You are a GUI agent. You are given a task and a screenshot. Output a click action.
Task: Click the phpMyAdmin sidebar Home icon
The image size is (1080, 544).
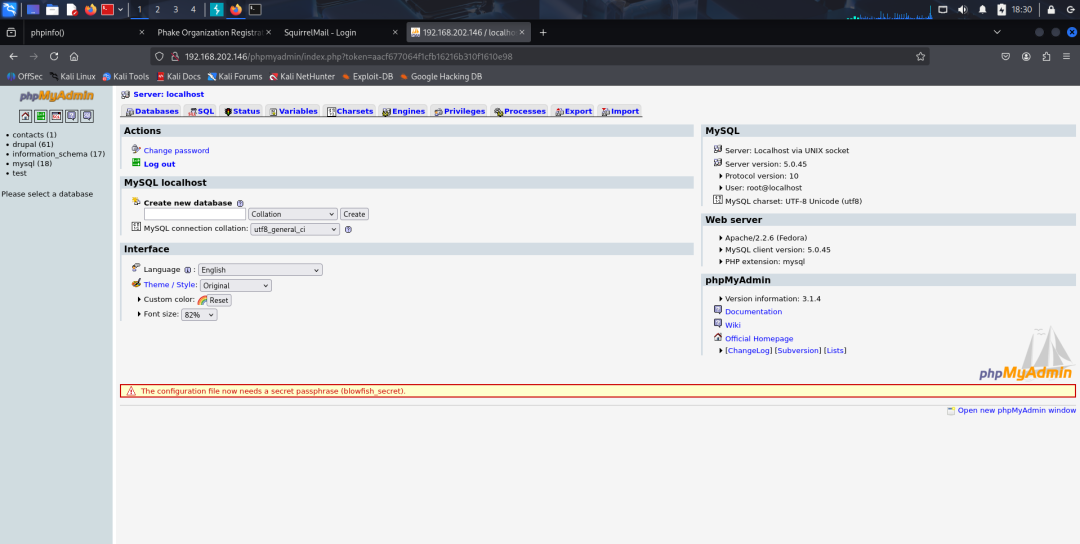(x=25, y=116)
